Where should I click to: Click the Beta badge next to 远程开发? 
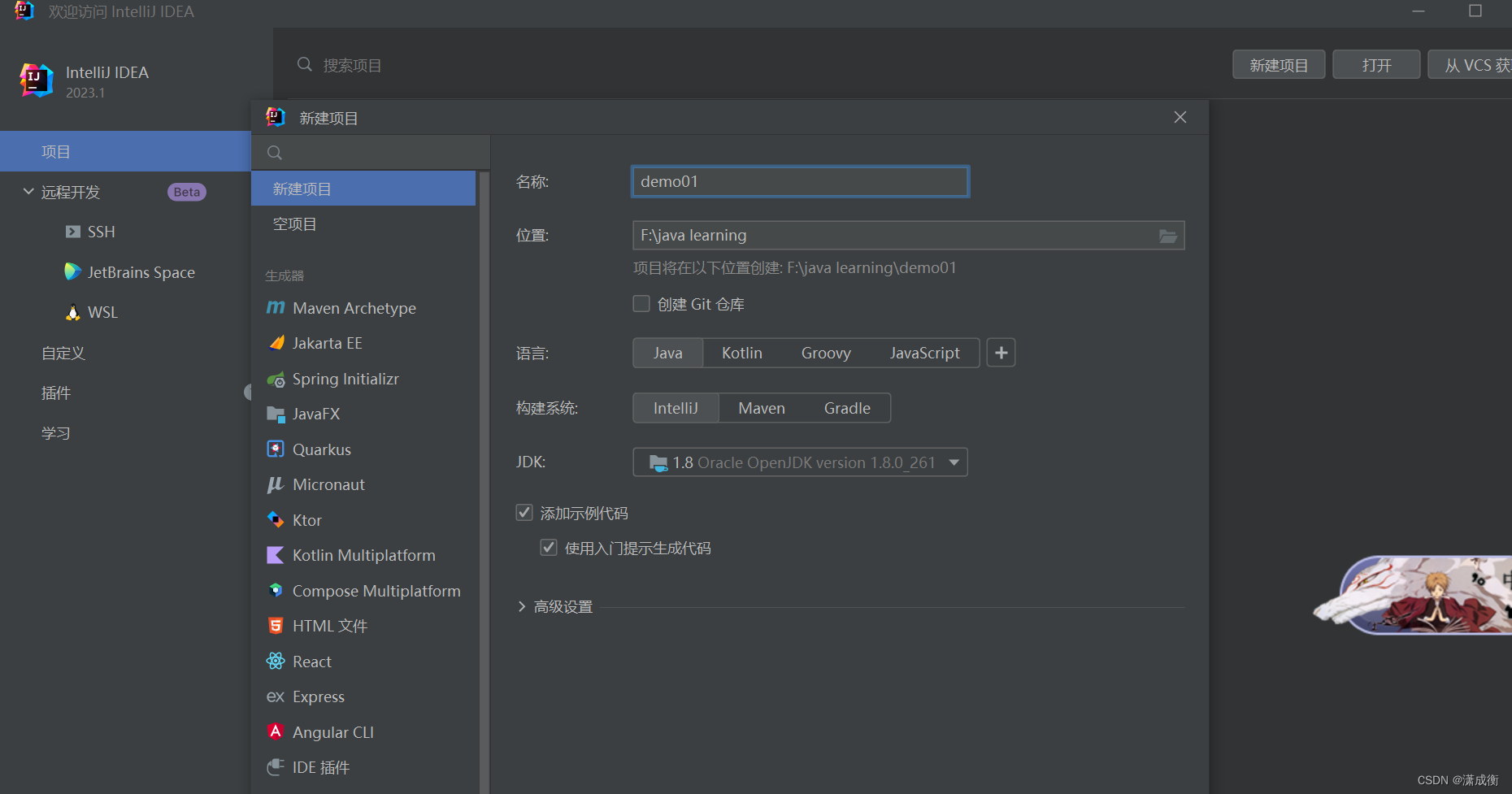(187, 192)
